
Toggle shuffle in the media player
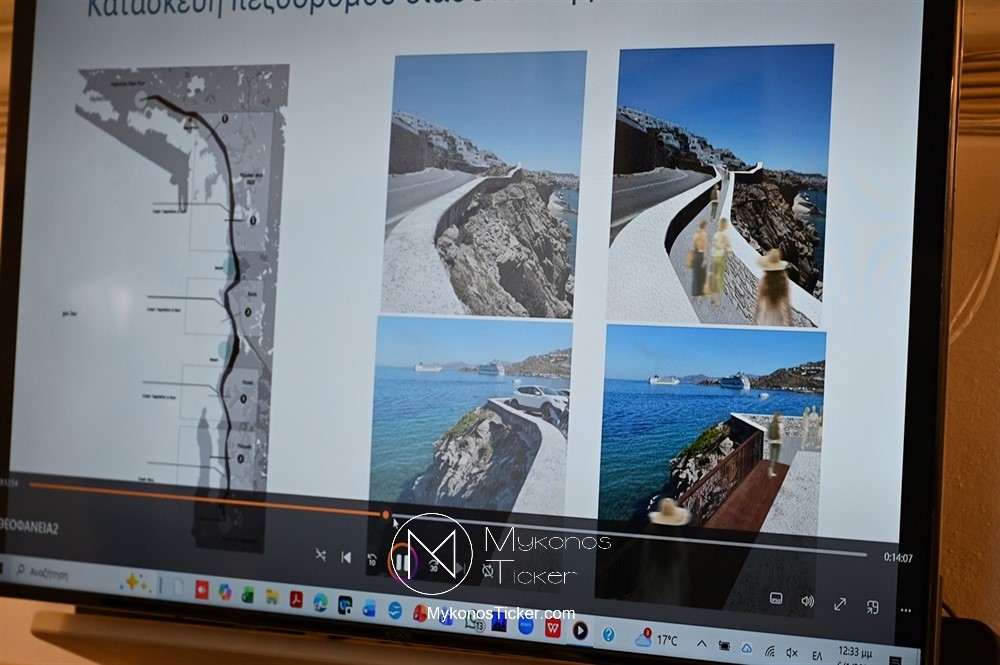tap(320, 555)
